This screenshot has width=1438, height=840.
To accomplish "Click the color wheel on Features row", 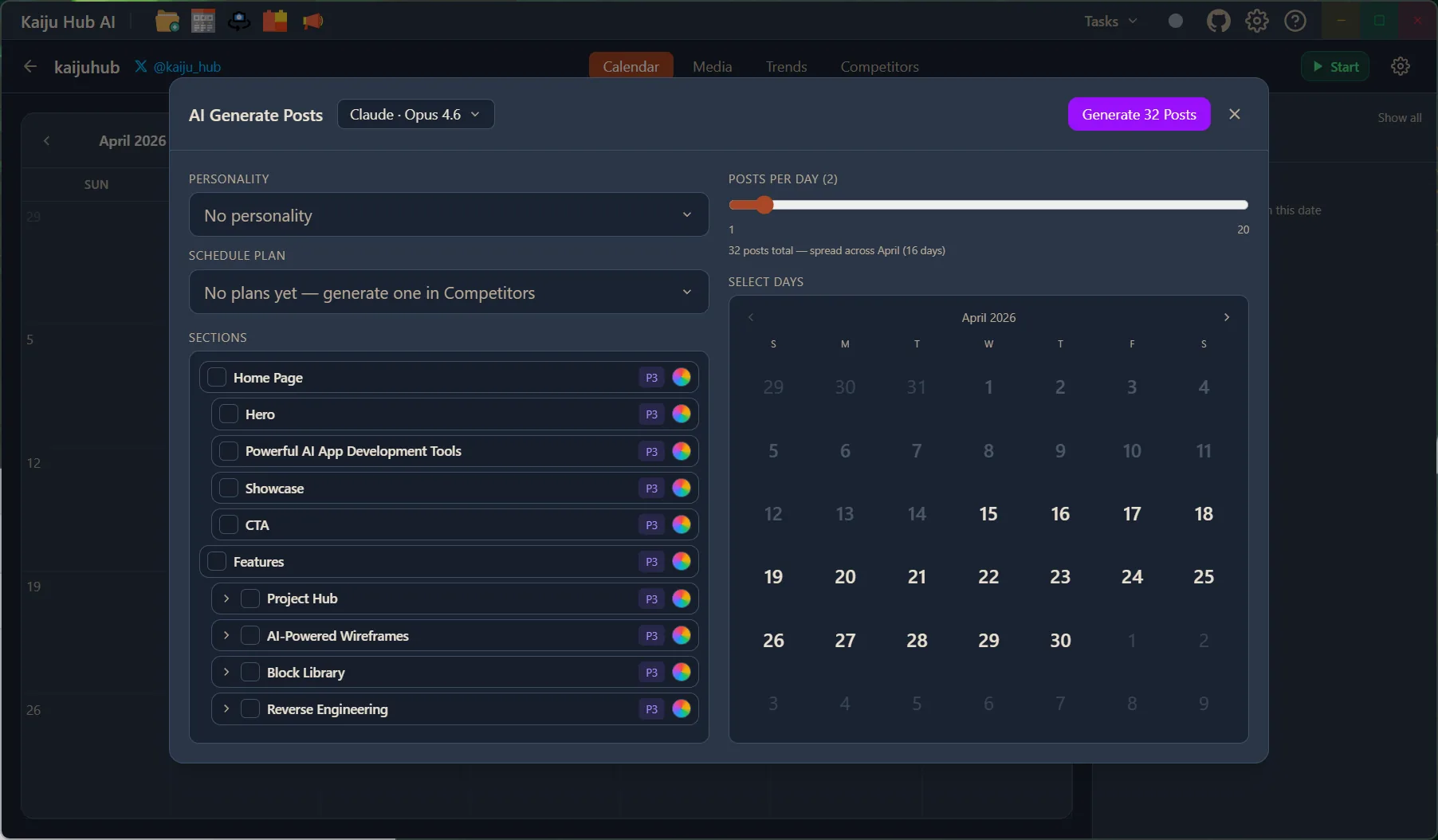I will tap(682, 561).
